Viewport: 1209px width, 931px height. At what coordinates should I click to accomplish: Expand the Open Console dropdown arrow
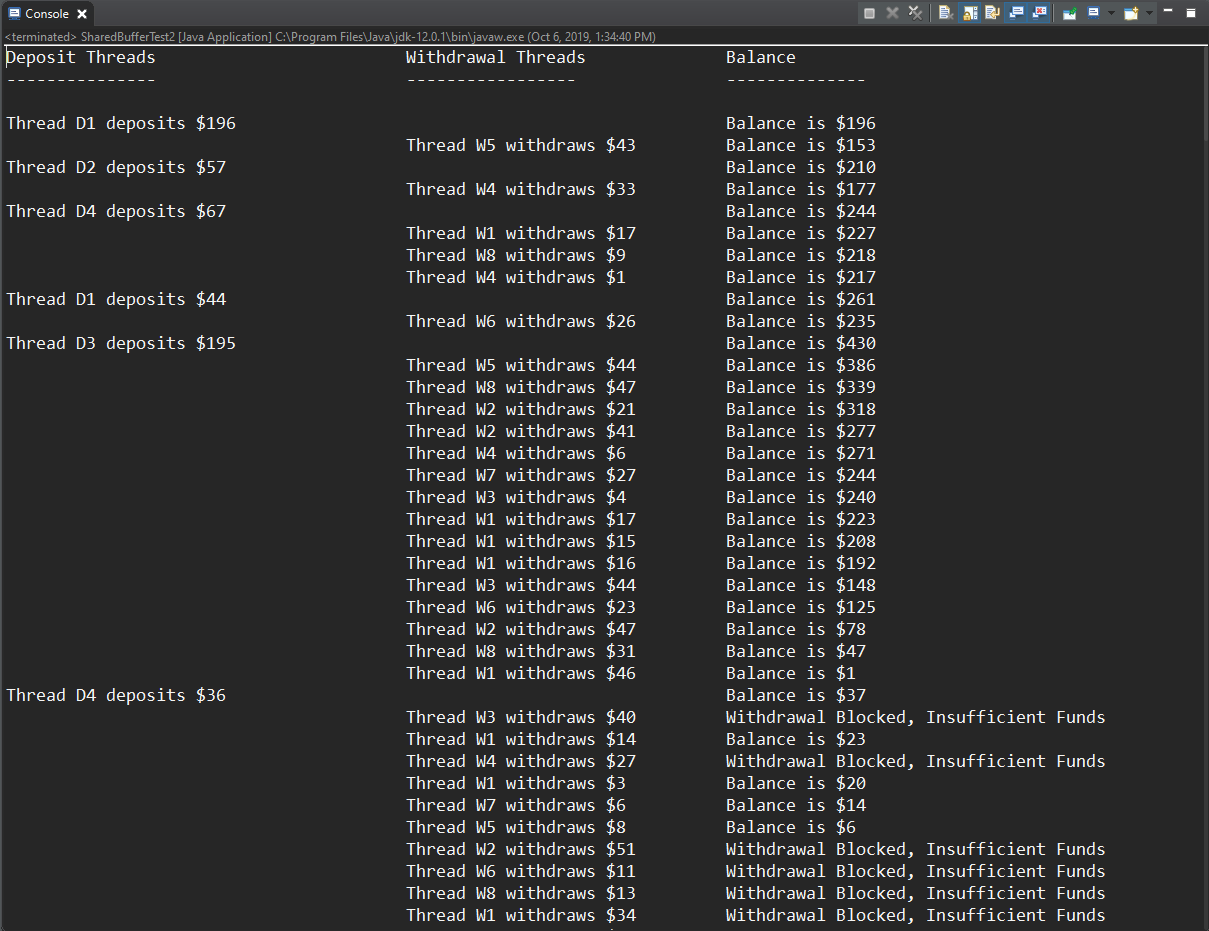[x=1149, y=13]
